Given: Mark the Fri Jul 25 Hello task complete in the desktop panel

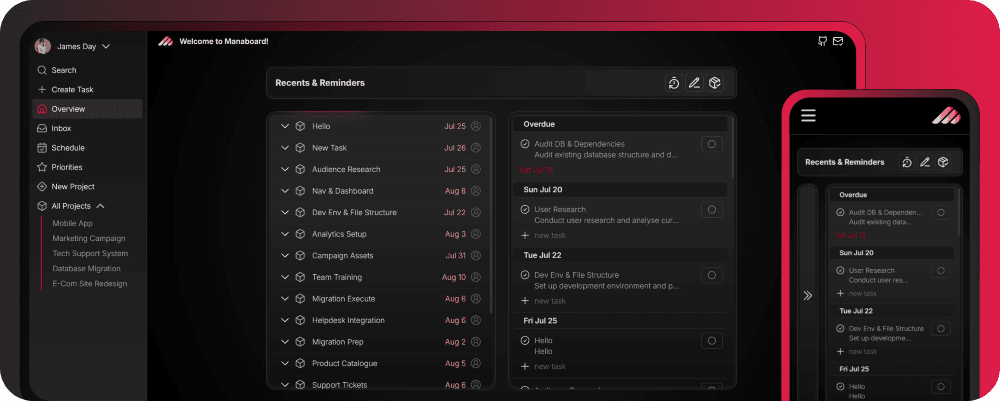Looking at the screenshot, I should (525, 340).
